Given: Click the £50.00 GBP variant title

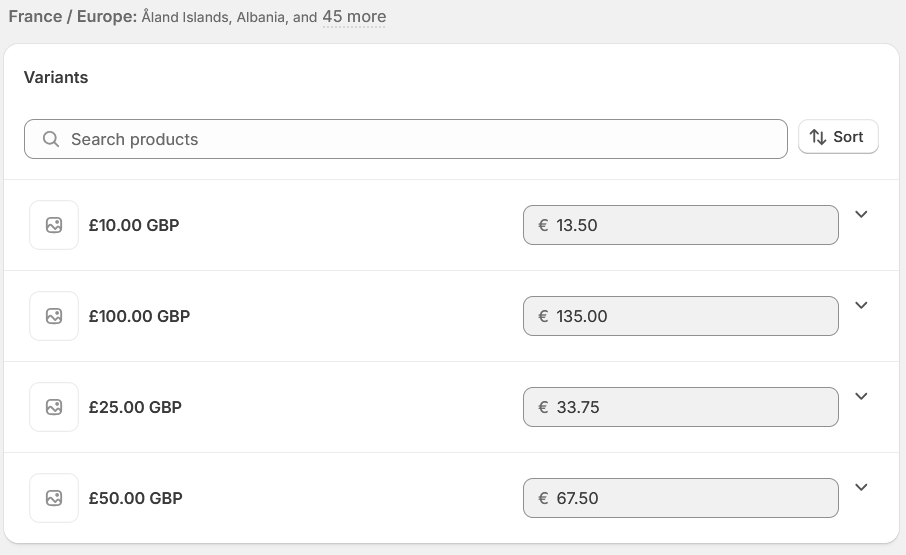Looking at the screenshot, I should [135, 498].
